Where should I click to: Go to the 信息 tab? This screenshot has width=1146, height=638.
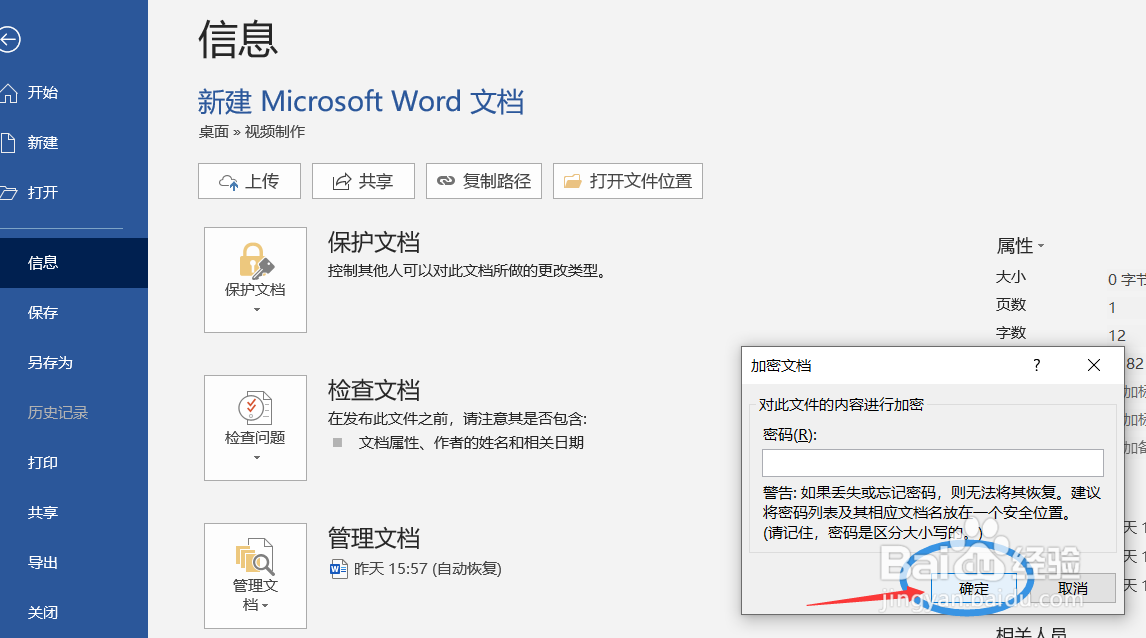(74, 262)
